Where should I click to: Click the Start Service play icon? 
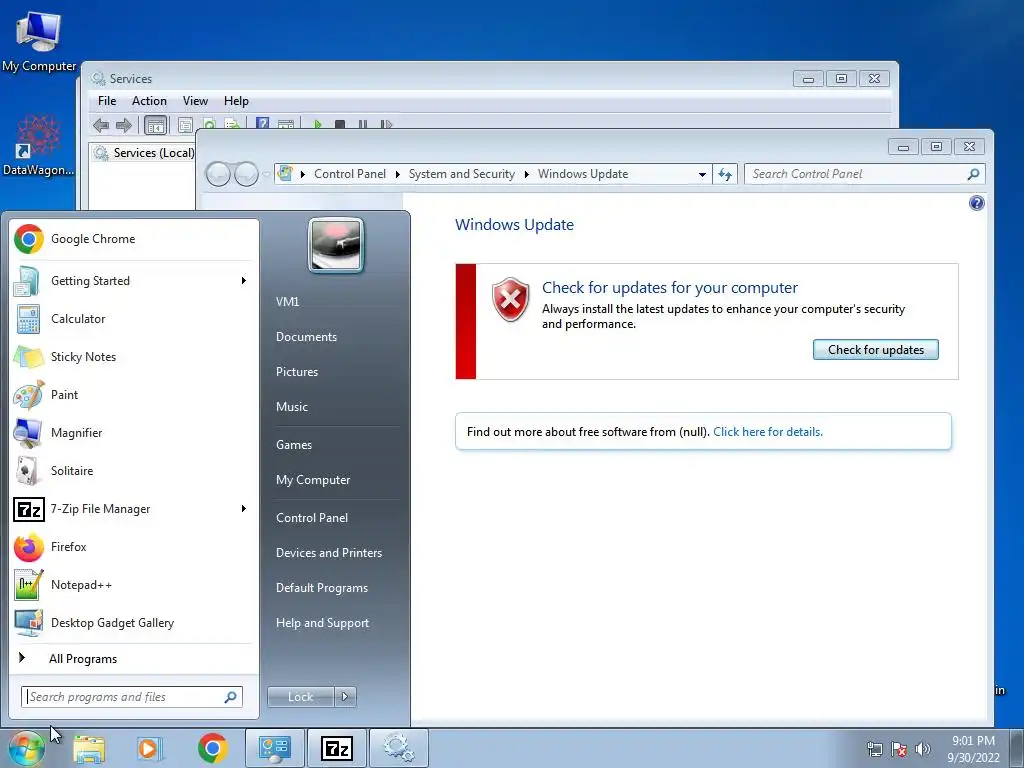pyautogui.click(x=317, y=124)
